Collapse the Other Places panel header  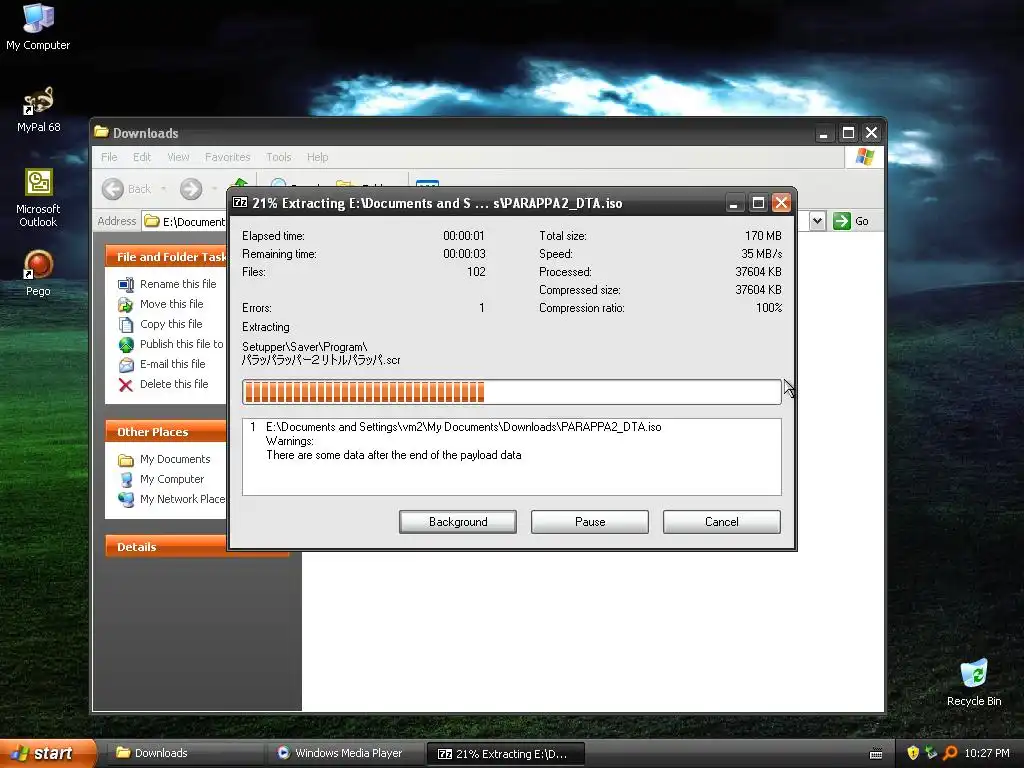click(x=167, y=432)
